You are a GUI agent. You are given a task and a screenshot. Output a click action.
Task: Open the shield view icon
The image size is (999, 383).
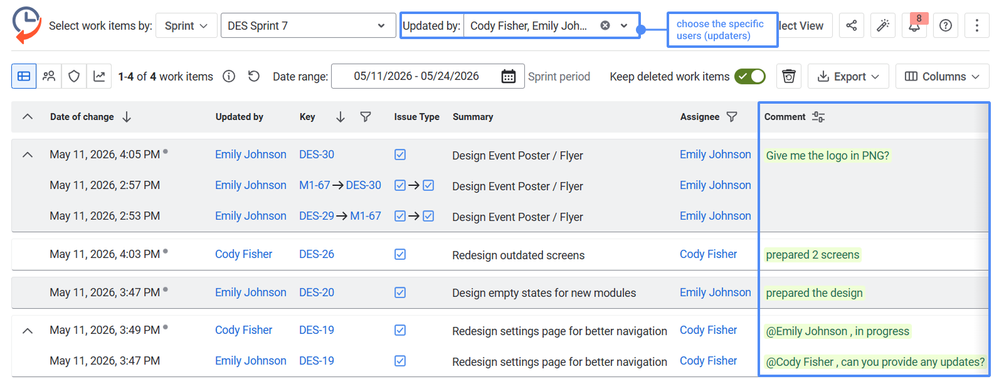(74, 76)
